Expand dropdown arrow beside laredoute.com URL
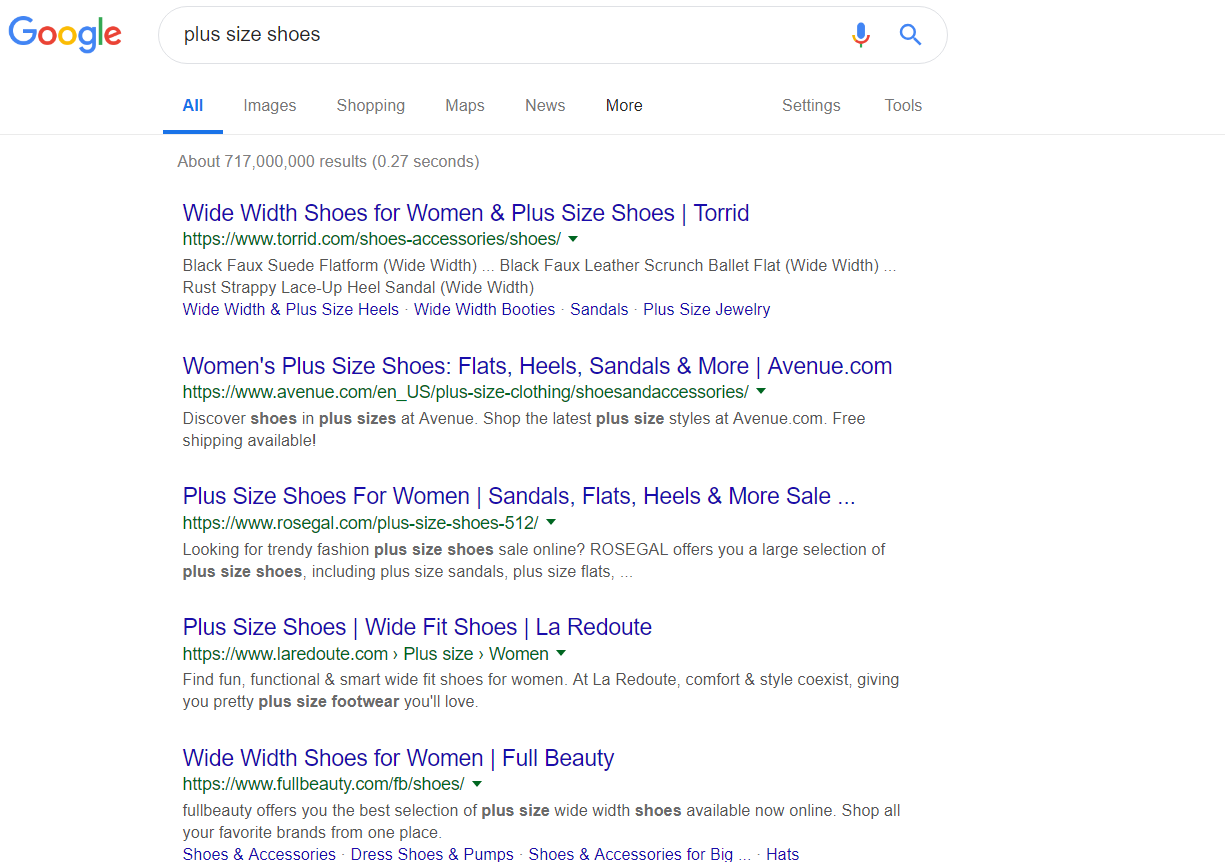1225x862 pixels. (x=561, y=653)
